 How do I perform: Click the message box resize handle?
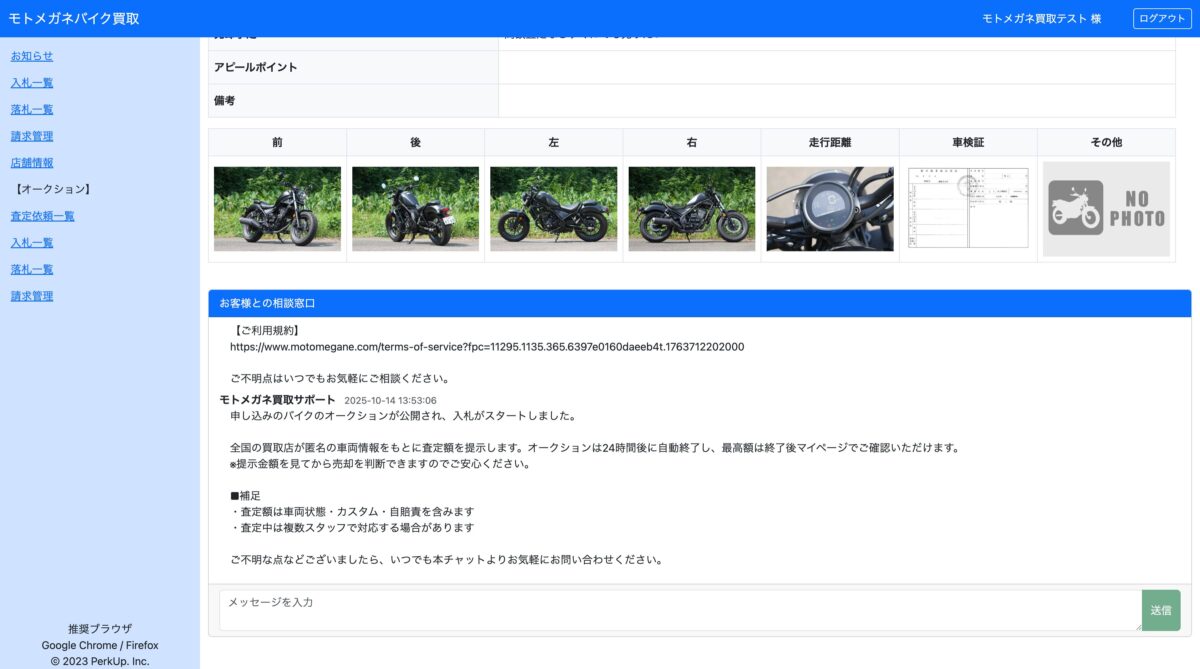[x=1137, y=626]
